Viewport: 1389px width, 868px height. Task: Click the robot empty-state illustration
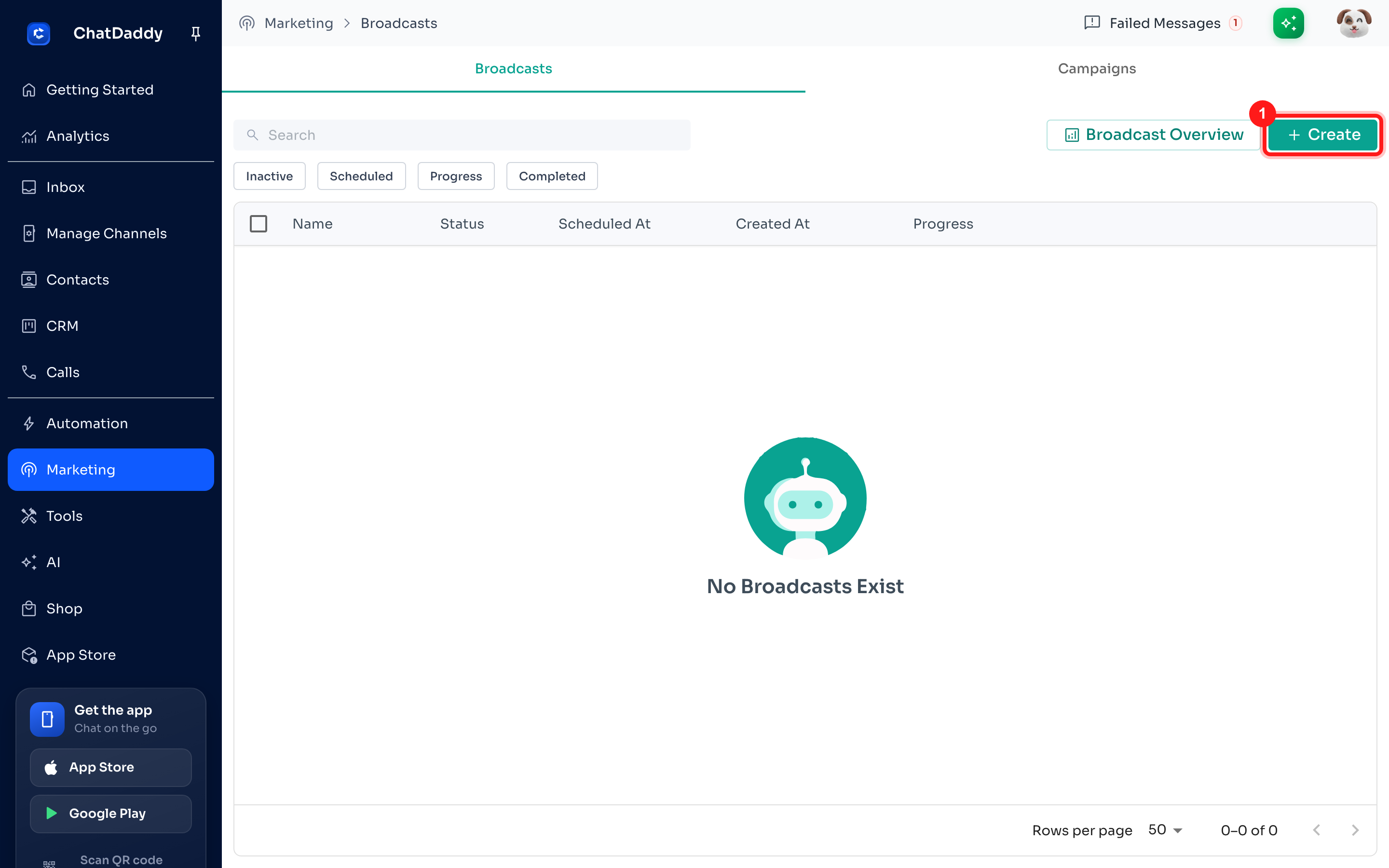coord(804,498)
